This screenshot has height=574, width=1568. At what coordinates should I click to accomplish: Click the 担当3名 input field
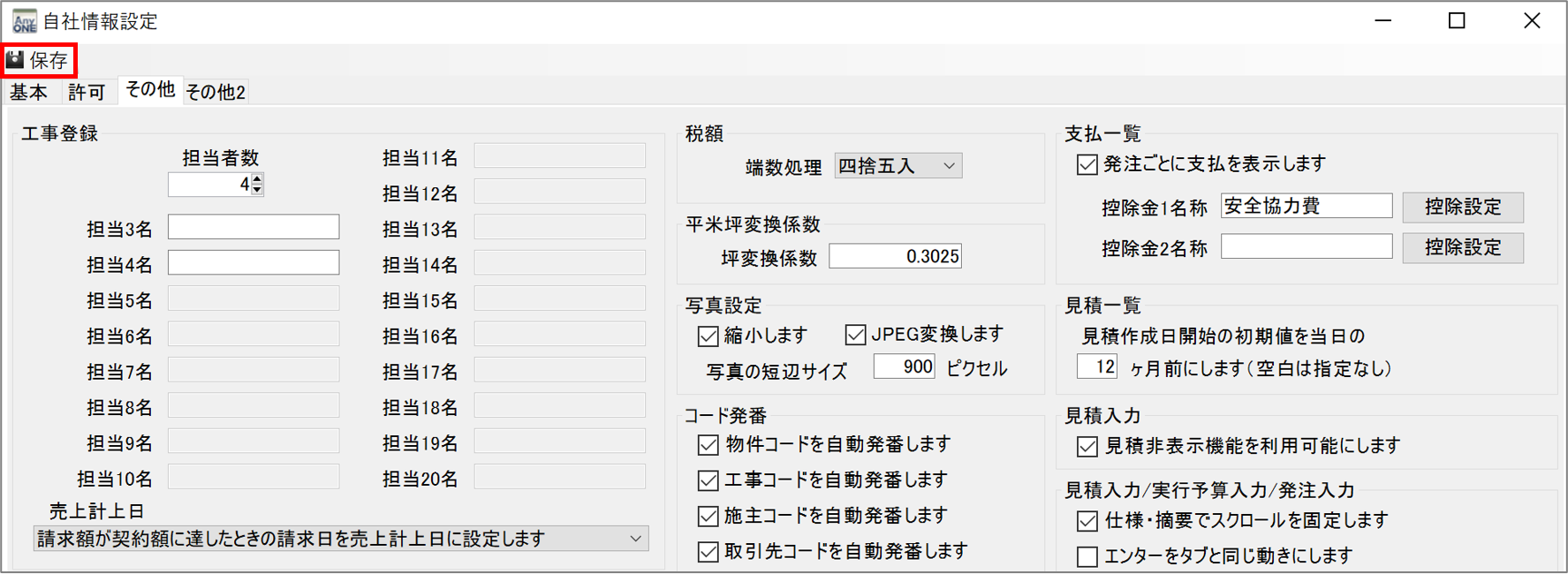point(254,227)
